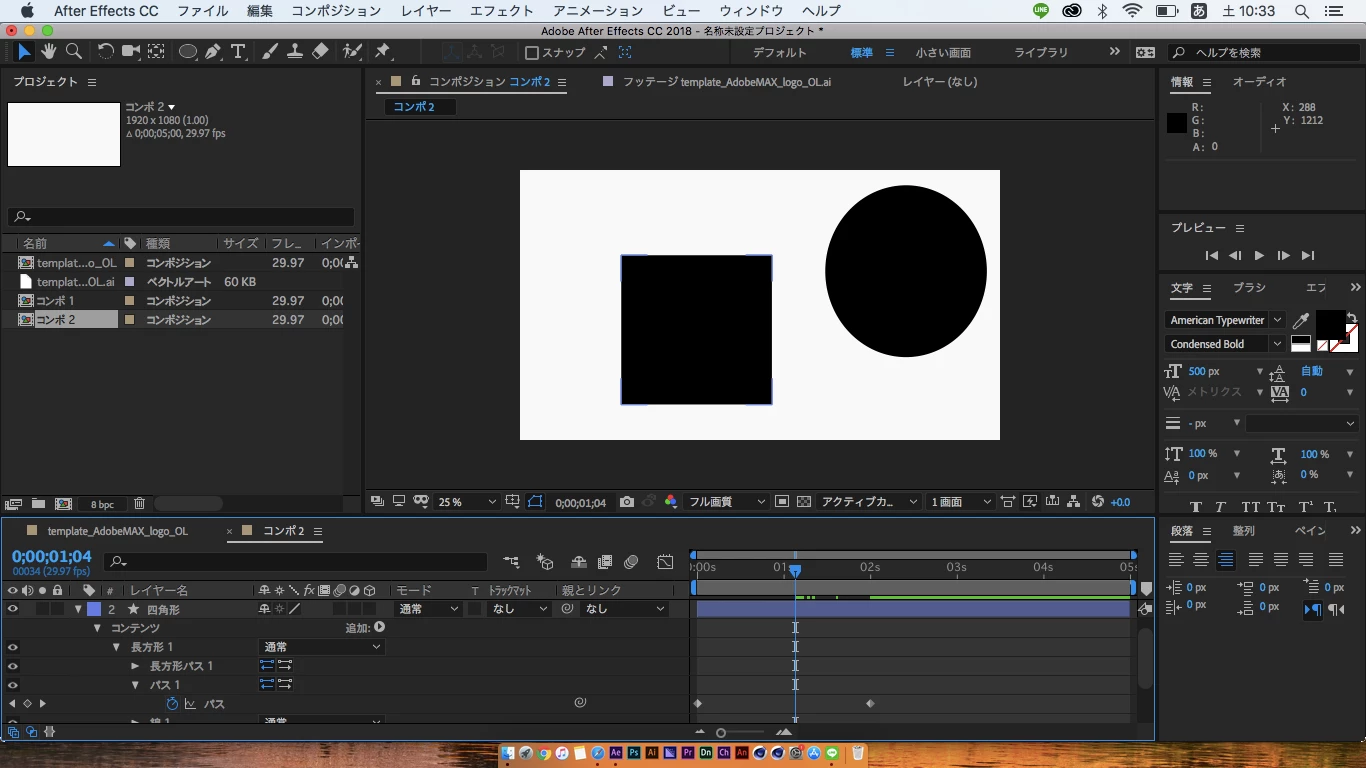1366x768 pixels.
Task: Select the Zoom magnifier tool
Action: click(73, 52)
